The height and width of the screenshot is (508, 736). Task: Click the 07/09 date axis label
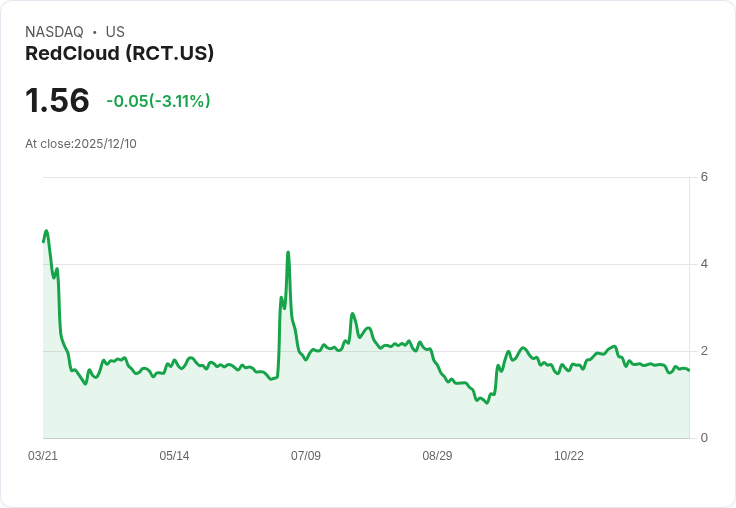[x=306, y=456]
